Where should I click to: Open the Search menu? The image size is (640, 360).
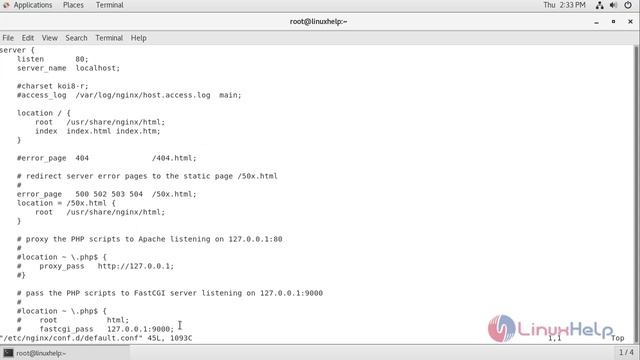[76, 38]
